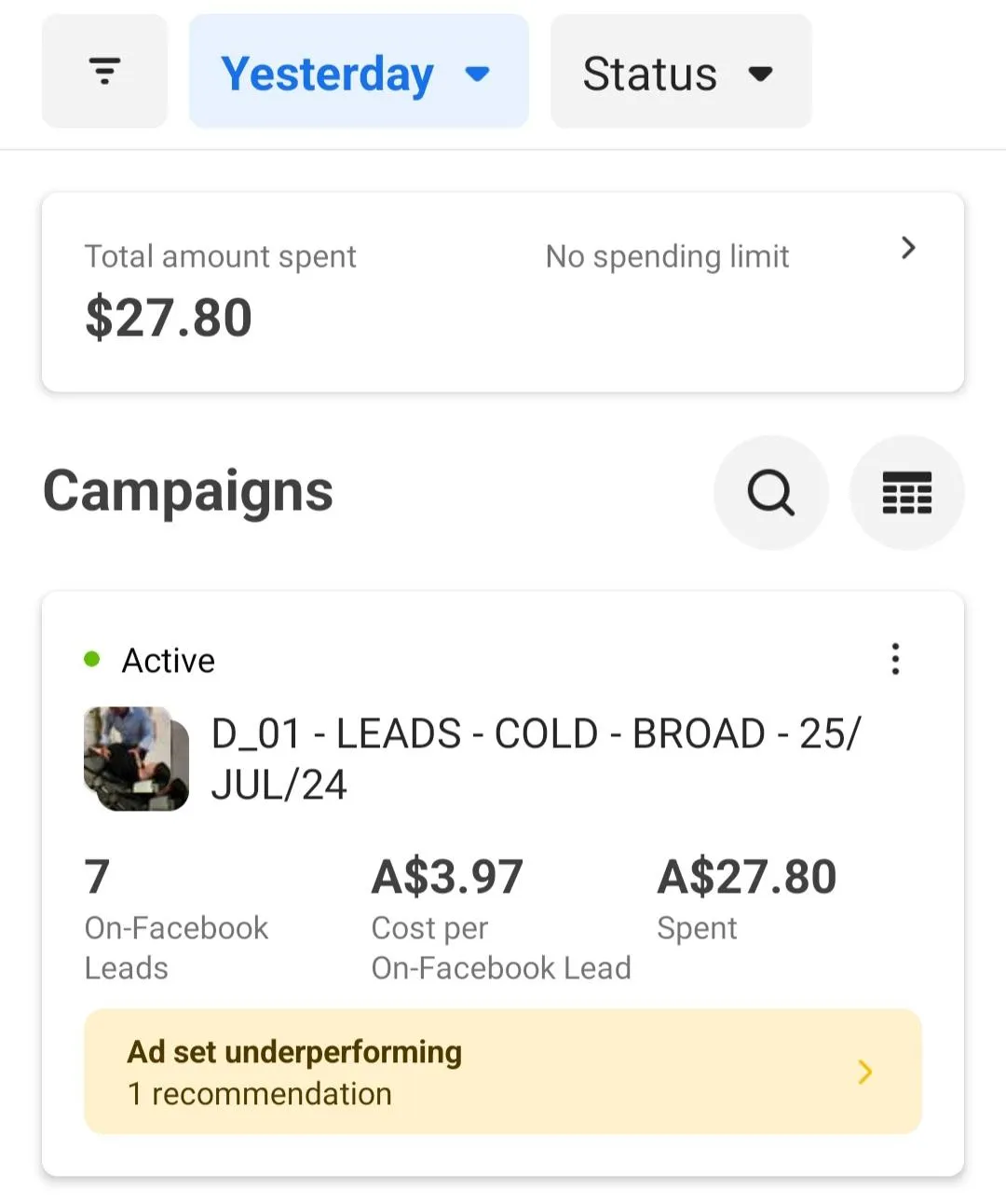This screenshot has width=1006, height=1204.
Task: Open the table columns view icon
Action: coord(906,492)
